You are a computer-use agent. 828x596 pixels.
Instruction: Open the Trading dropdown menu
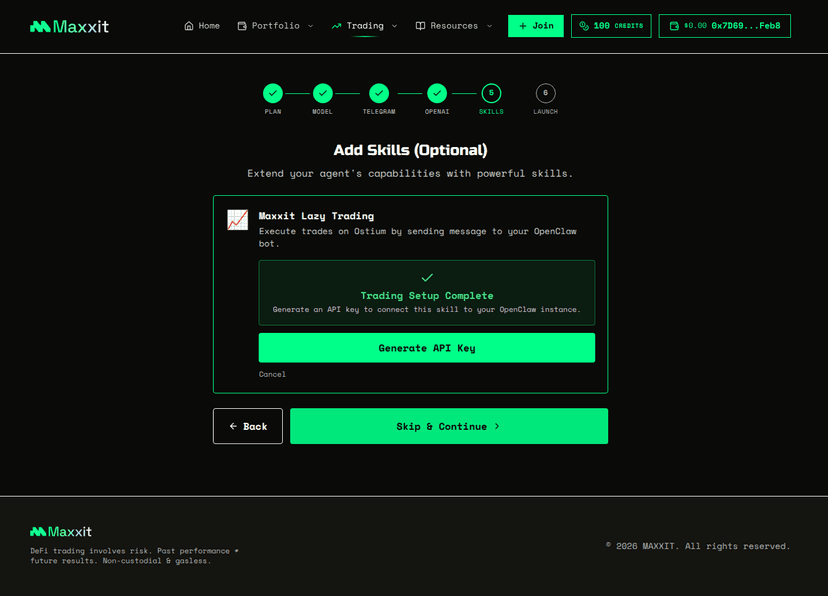click(x=394, y=26)
